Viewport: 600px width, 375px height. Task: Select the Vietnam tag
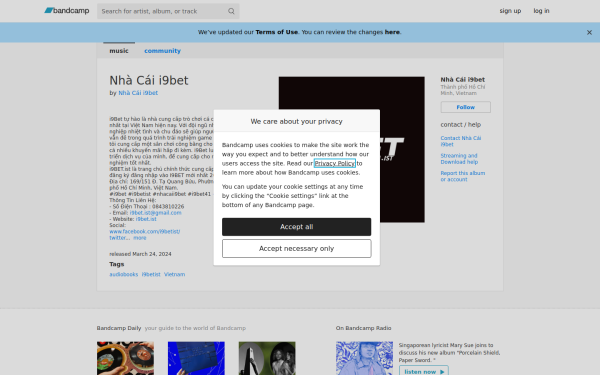coord(174,274)
